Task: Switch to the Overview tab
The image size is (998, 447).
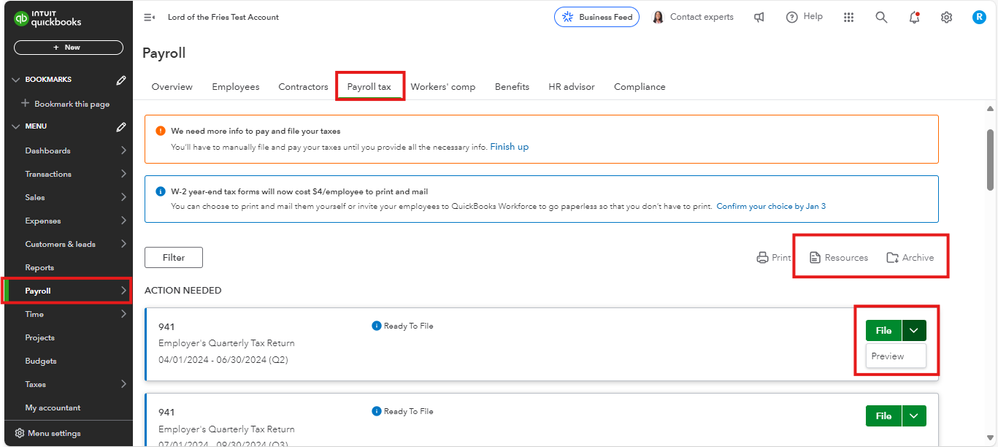Action: pyautogui.click(x=172, y=87)
